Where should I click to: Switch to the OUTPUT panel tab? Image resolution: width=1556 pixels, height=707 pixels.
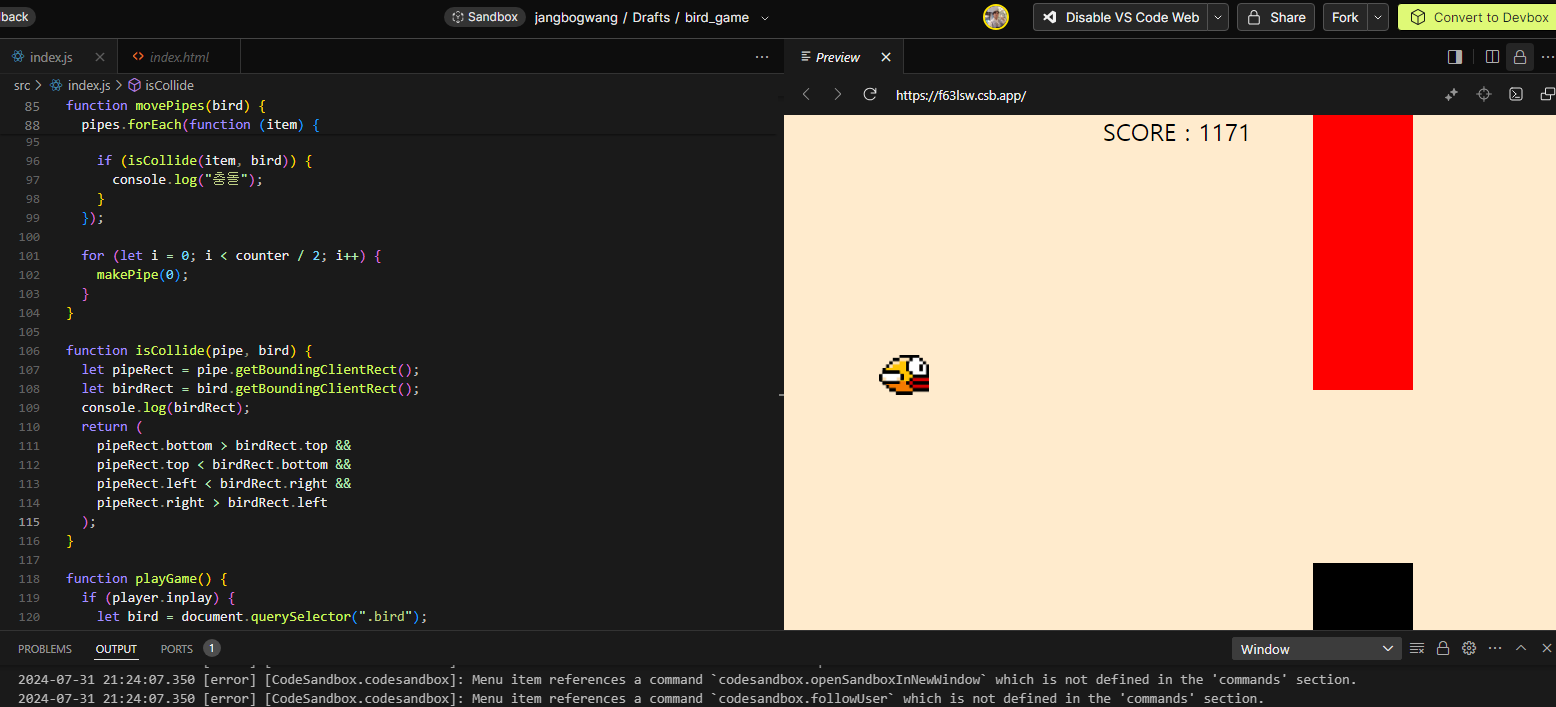[116, 649]
